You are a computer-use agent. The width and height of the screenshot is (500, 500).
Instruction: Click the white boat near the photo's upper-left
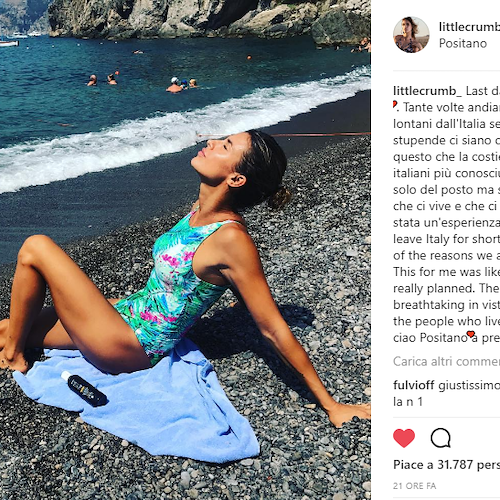(x=9, y=43)
